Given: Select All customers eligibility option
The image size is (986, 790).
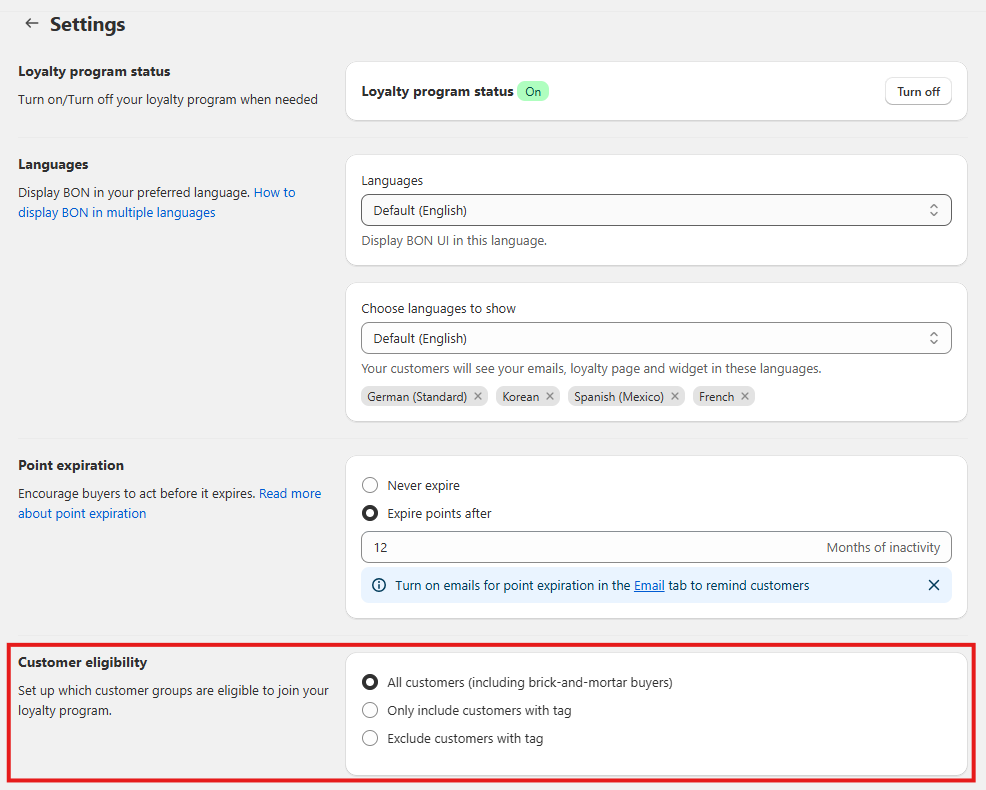Looking at the screenshot, I should (x=370, y=683).
